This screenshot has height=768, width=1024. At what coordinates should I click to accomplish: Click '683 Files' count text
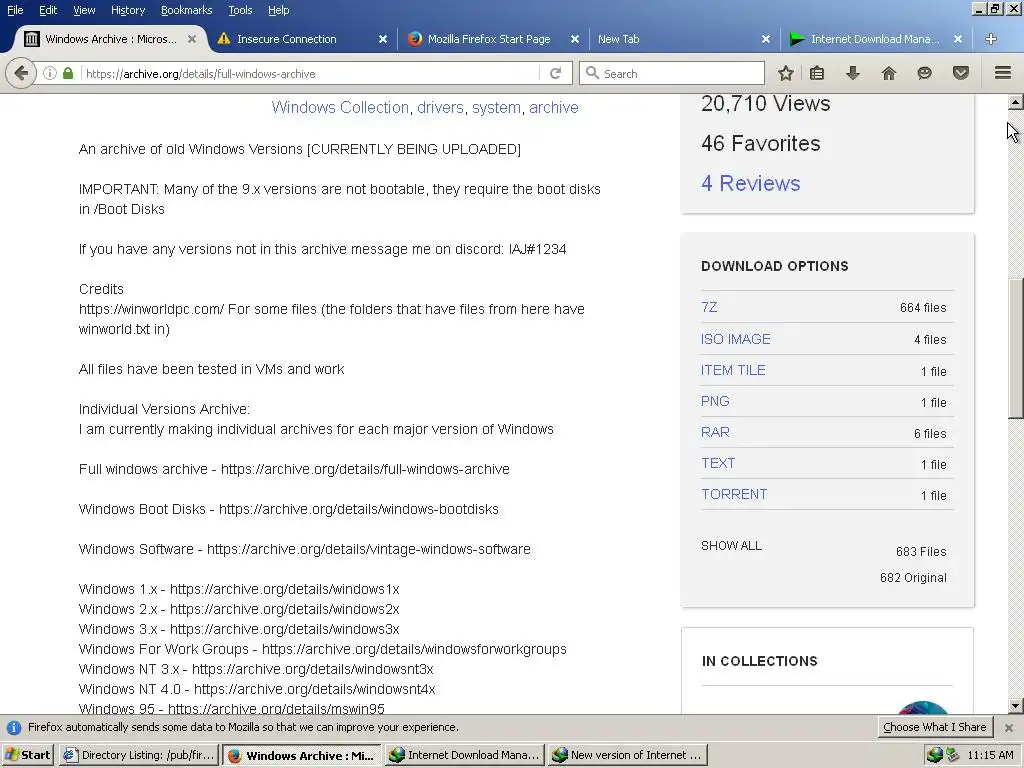(921, 552)
